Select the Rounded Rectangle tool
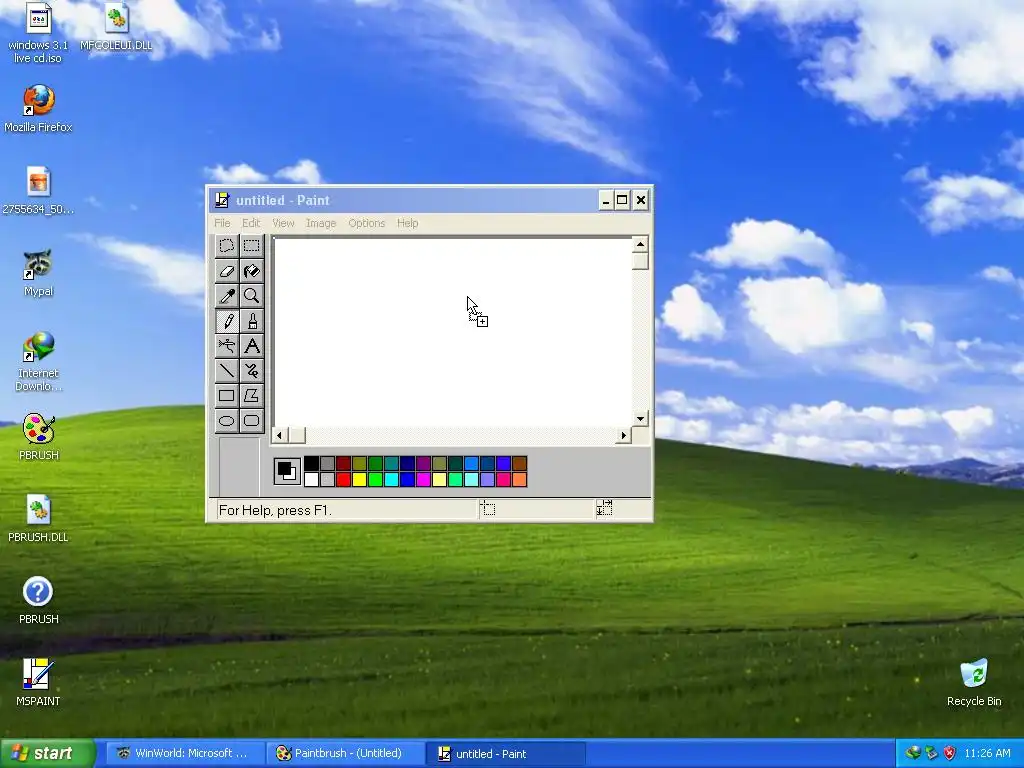1024x768 pixels. (x=251, y=420)
